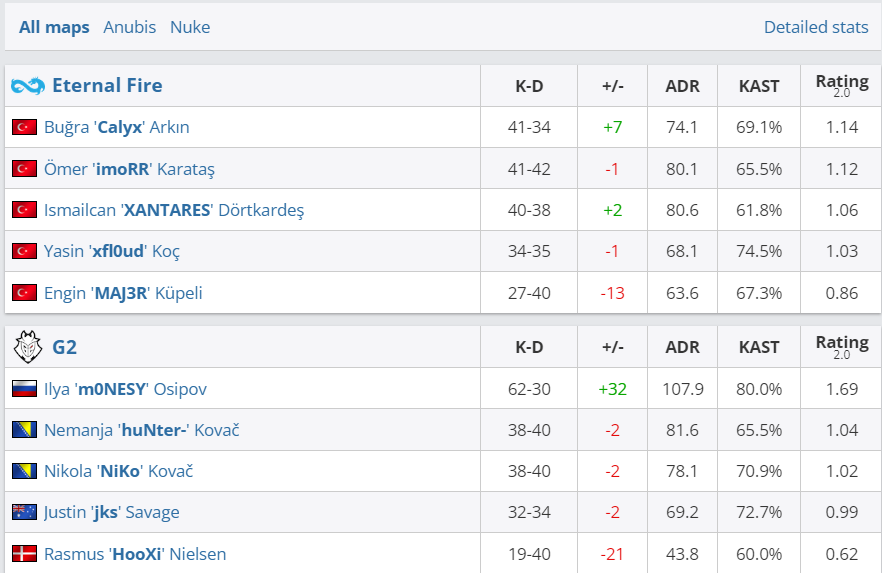Click the Eternal Fire team logo
Viewport: 882px width, 573px height.
28,86
